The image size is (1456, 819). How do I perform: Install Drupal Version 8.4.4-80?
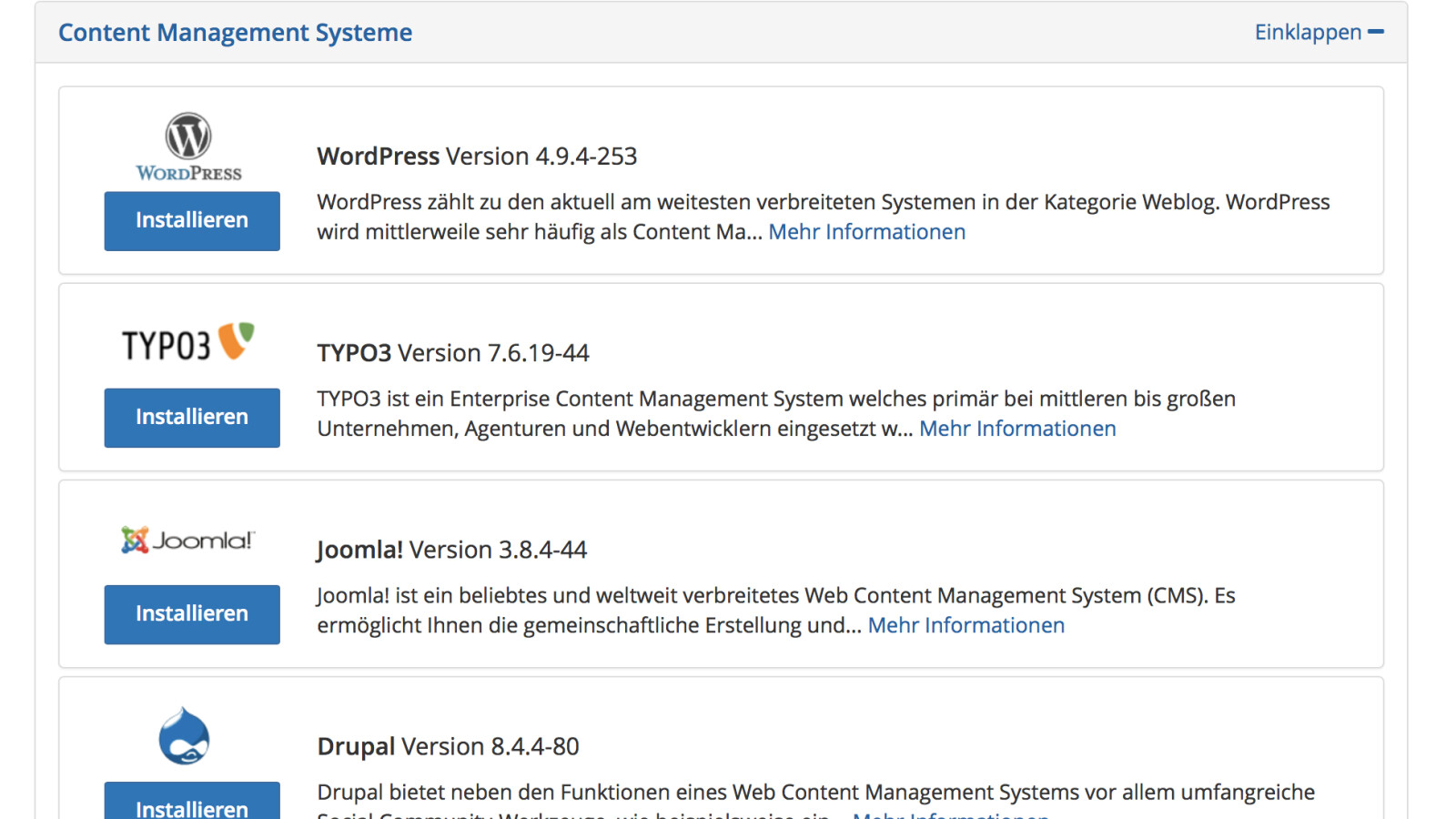point(191,806)
